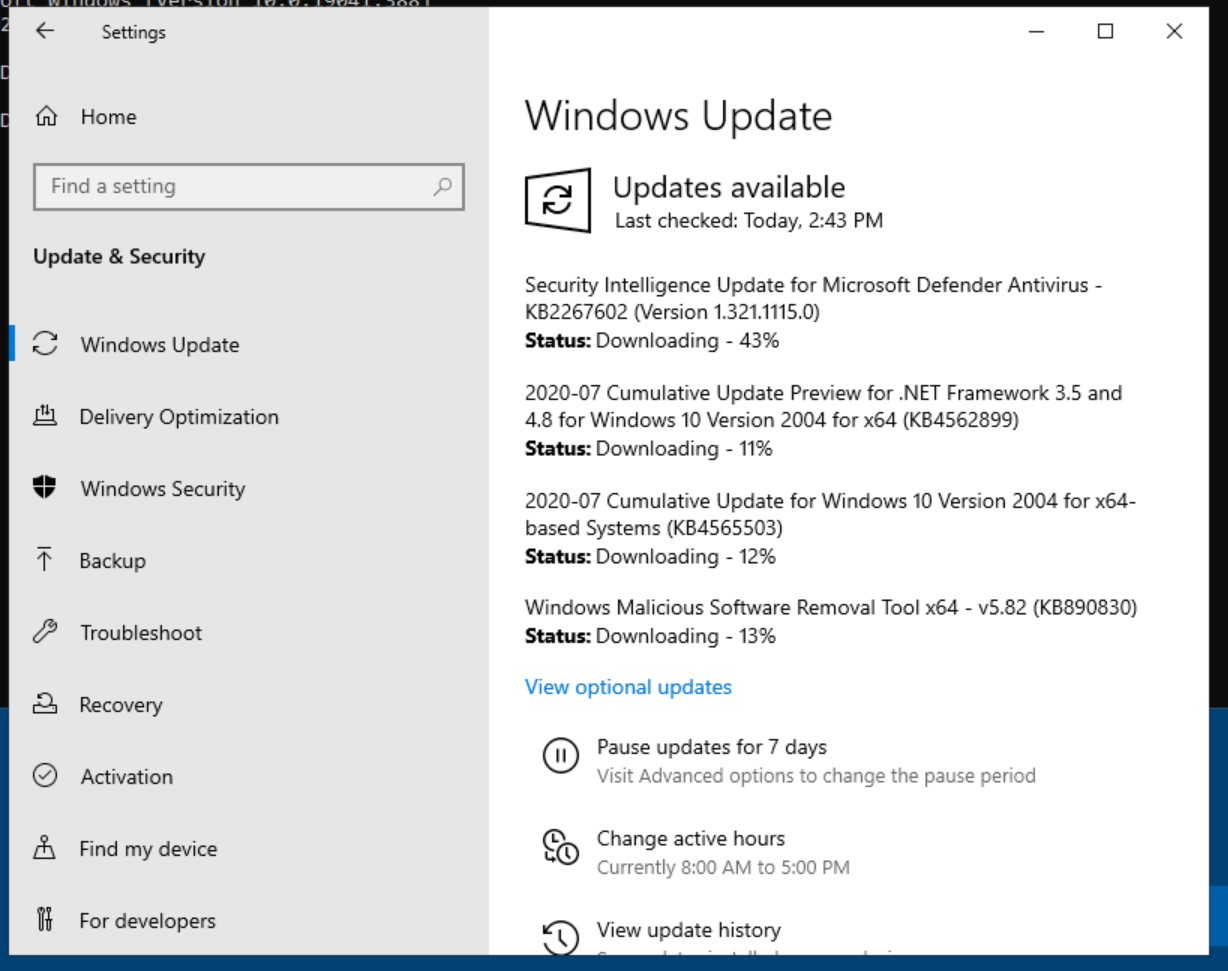
Task: Close the Settings window
Action: [x=1174, y=31]
